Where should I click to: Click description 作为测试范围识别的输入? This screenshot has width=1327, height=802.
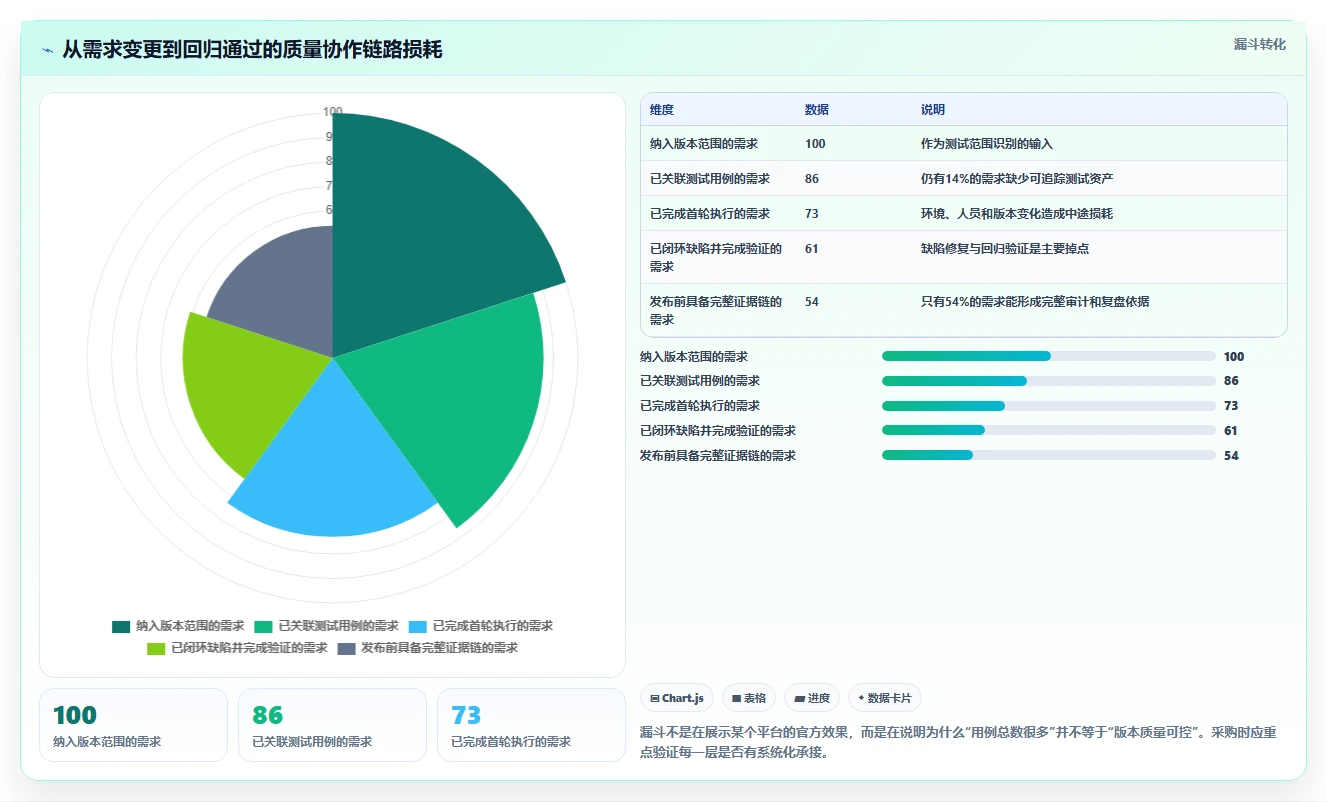pos(987,144)
